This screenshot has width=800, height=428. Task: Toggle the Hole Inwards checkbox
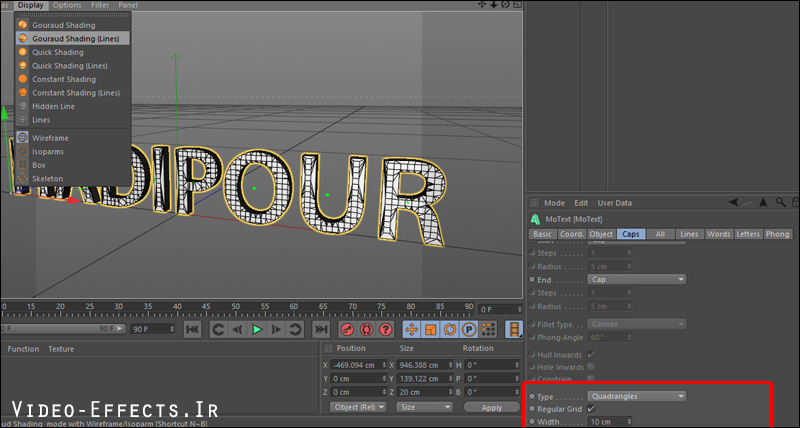click(x=591, y=367)
